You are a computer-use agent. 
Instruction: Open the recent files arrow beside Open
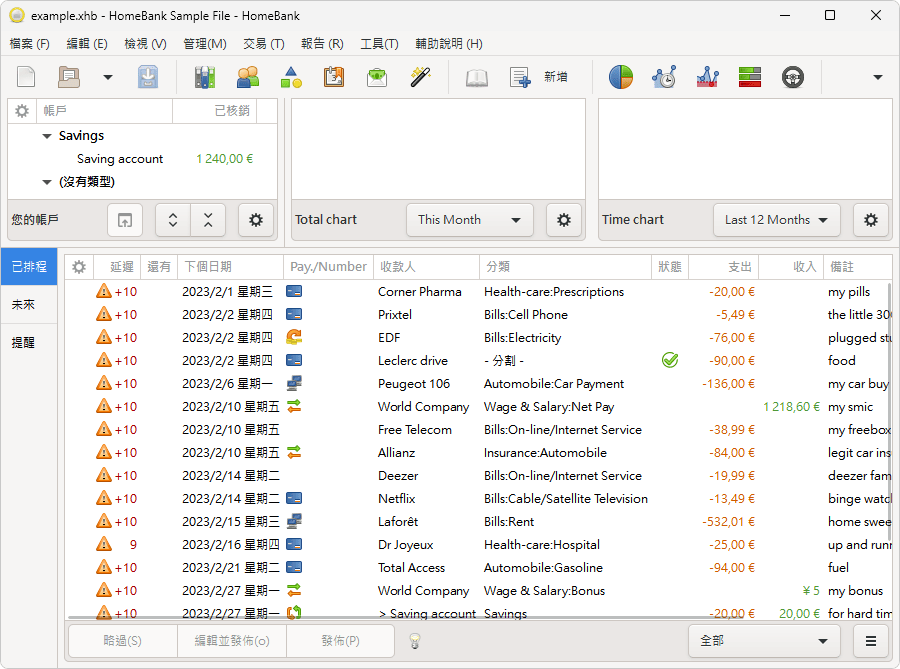click(107, 77)
